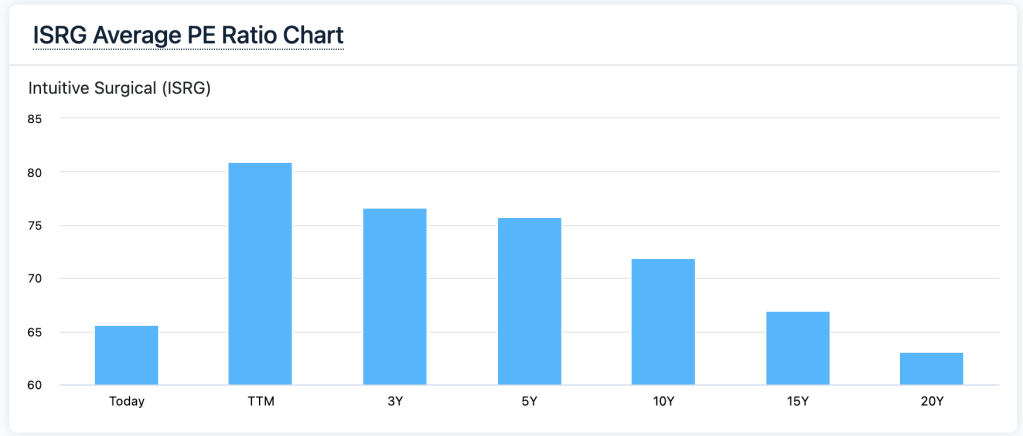Click the TTM x-axis label
Image resolution: width=1023 pixels, height=436 pixels.
coord(261,402)
